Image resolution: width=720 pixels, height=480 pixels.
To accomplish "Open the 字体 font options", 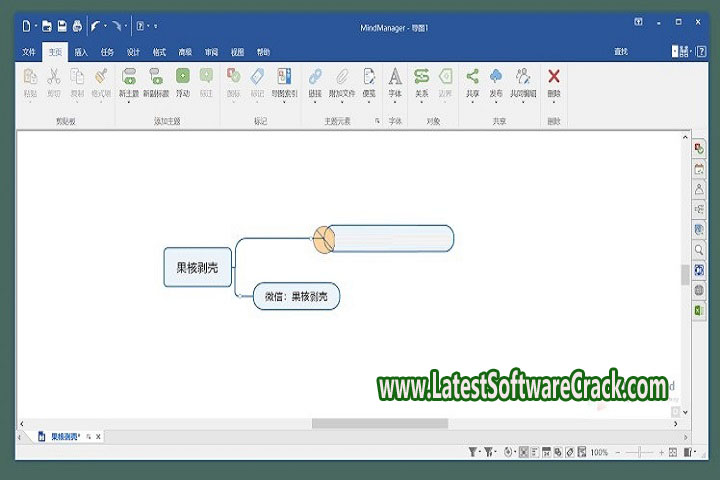I will [x=395, y=83].
